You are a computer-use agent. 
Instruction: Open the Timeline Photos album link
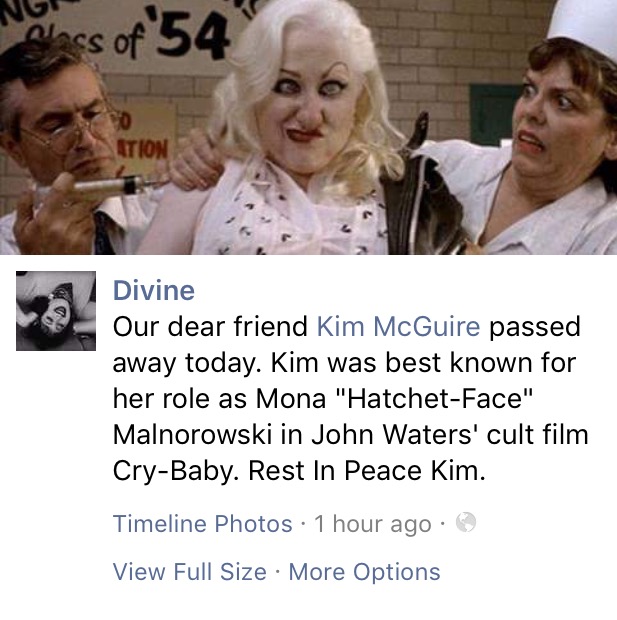click(203, 524)
